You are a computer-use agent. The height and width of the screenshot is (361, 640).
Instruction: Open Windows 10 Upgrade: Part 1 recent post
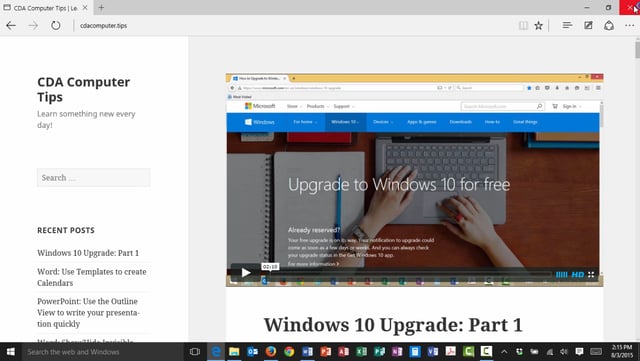click(88, 253)
